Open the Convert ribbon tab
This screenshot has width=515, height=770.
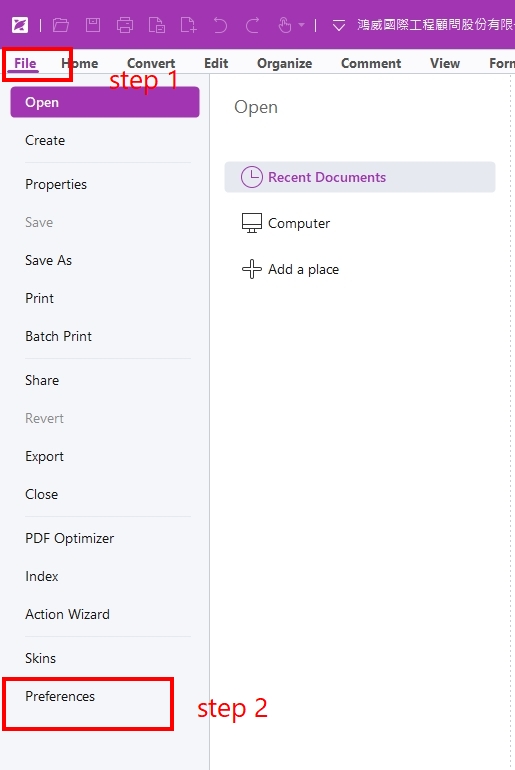click(x=151, y=63)
